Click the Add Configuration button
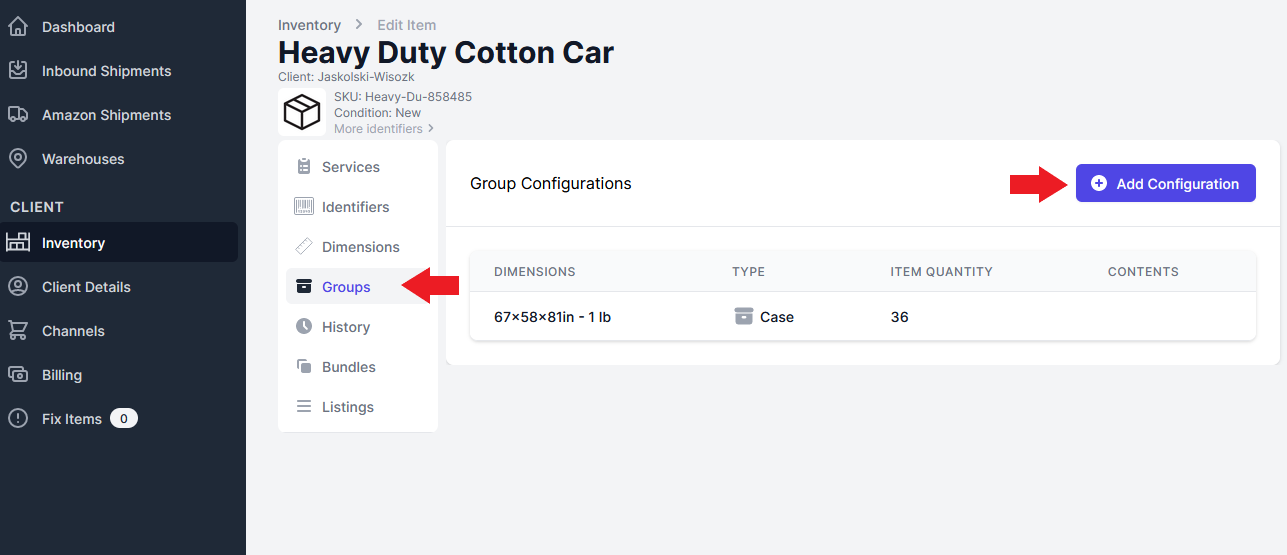1287x555 pixels. [1165, 184]
